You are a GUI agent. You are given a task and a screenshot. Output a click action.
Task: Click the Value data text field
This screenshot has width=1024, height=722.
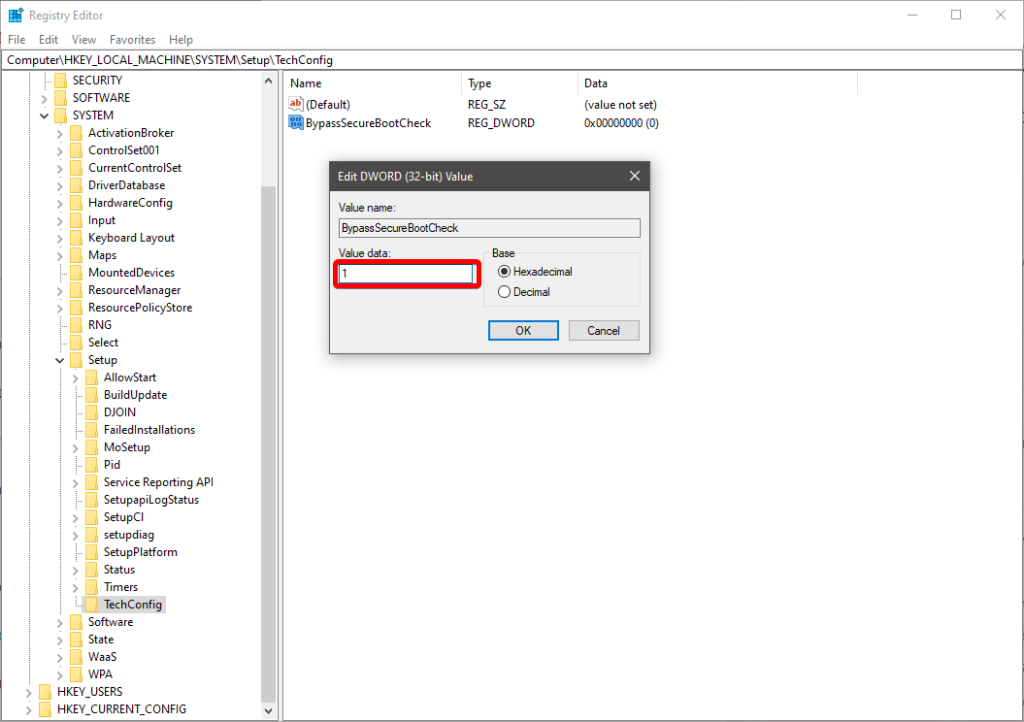coord(405,274)
